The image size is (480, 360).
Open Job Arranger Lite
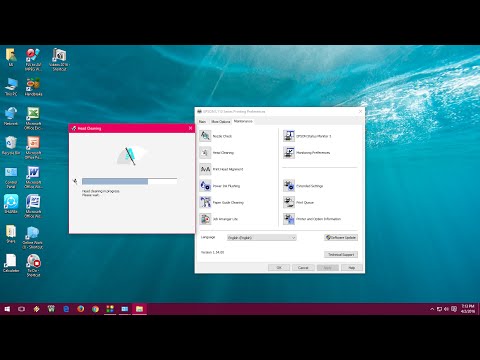pos(205,219)
